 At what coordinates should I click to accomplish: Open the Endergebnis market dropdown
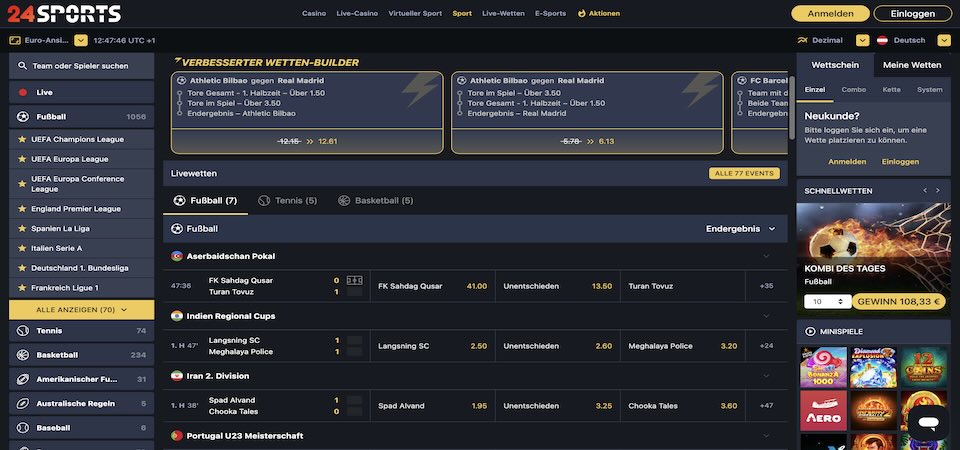tap(740, 228)
